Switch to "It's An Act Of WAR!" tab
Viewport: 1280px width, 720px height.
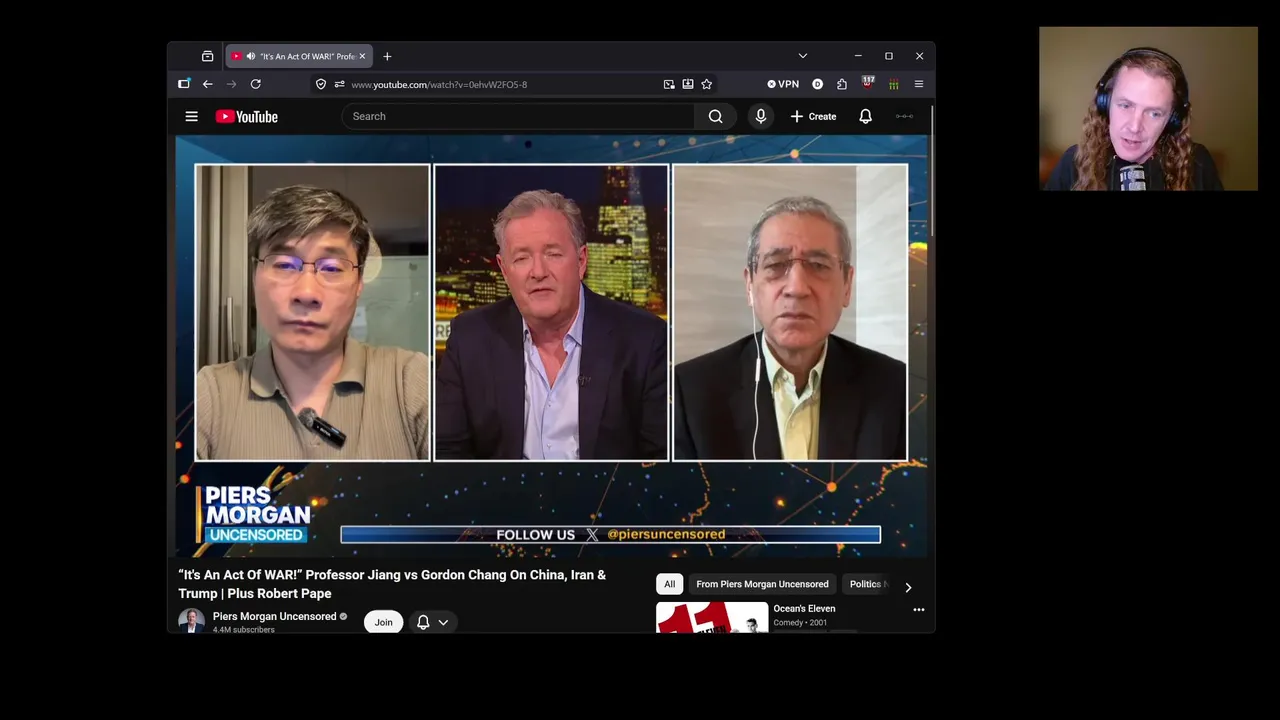pyautogui.click(x=297, y=56)
